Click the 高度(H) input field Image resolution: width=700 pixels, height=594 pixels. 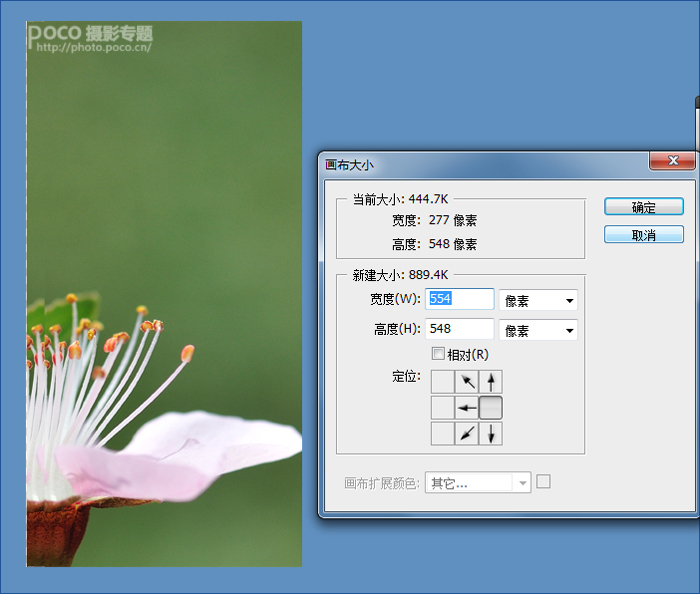pyautogui.click(x=459, y=329)
